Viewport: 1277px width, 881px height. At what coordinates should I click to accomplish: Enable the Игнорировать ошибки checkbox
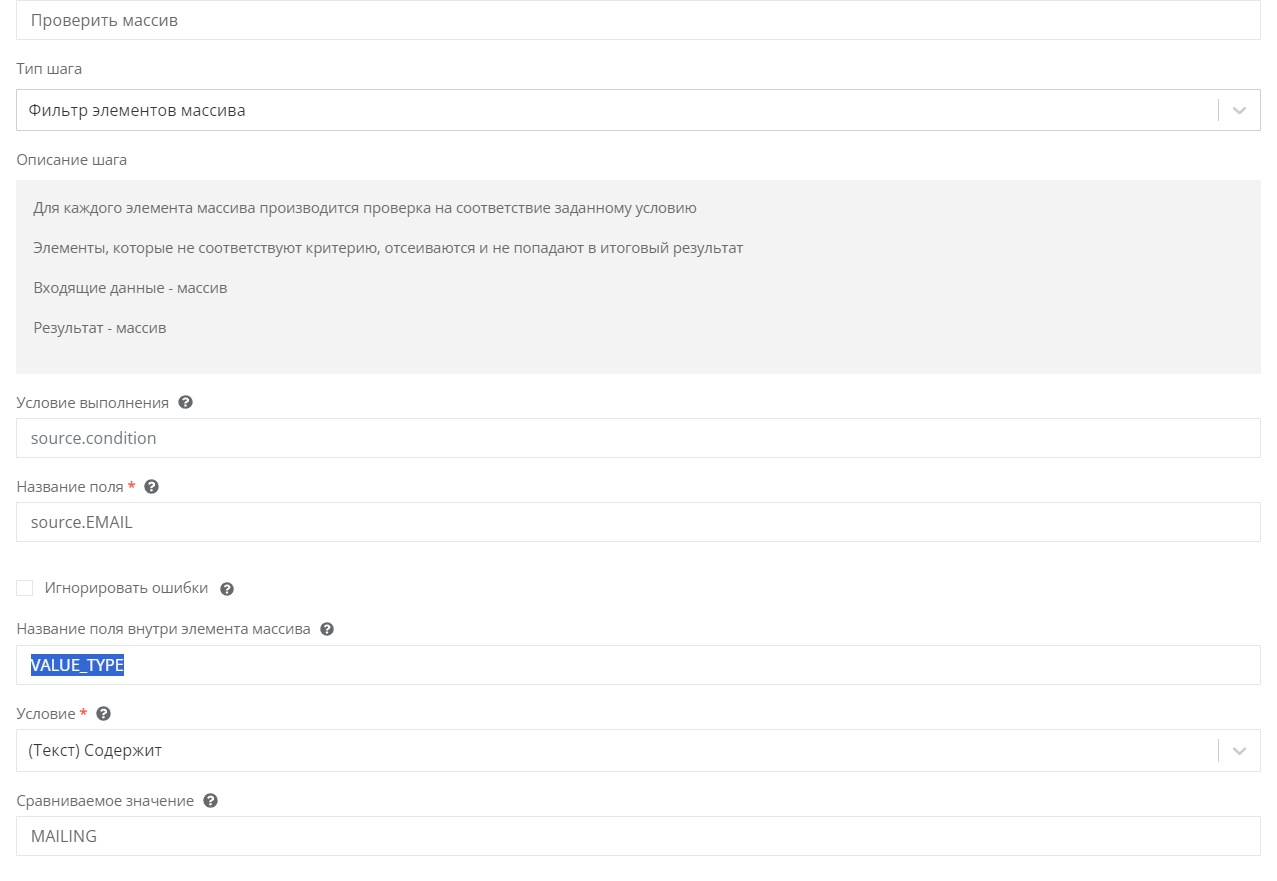coord(25,588)
